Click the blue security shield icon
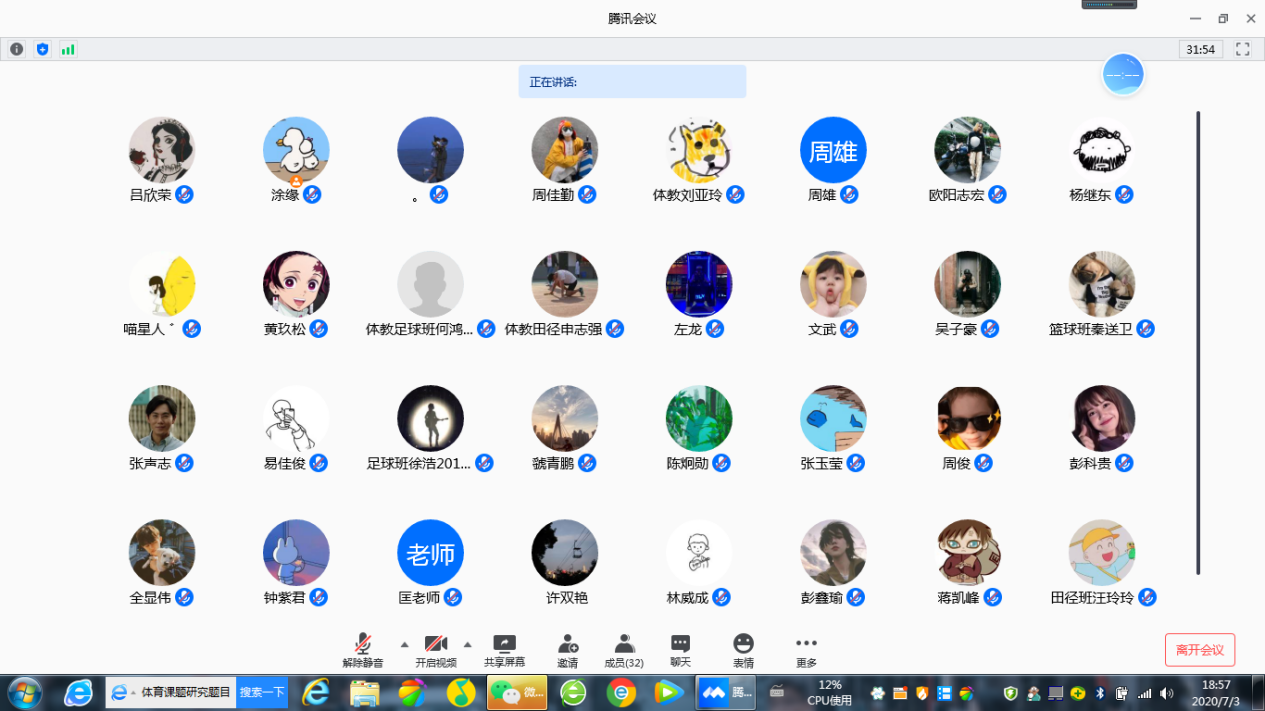This screenshot has height=711, width=1265. (x=42, y=49)
